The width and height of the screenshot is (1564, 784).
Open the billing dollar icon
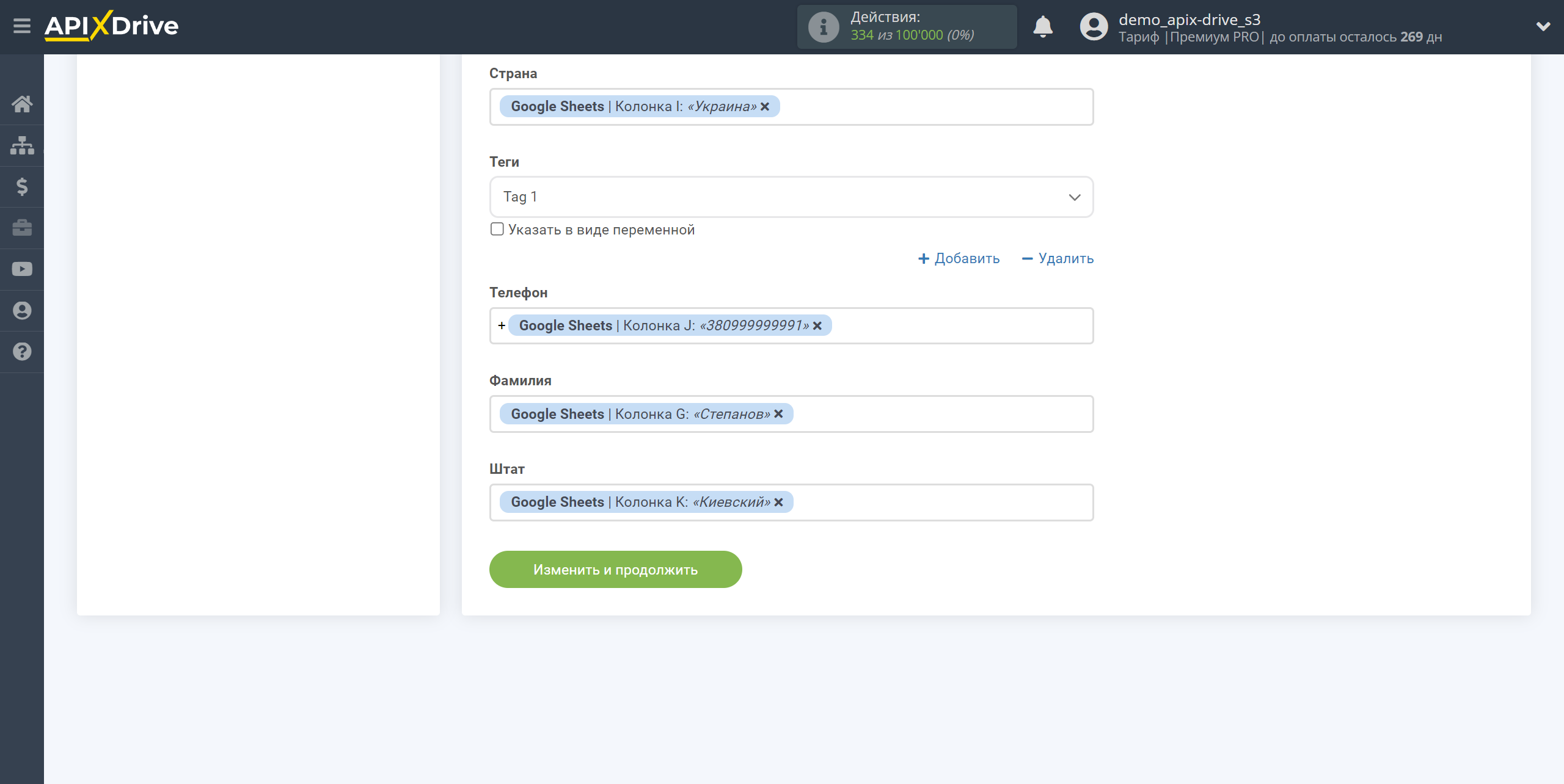(x=22, y=186)
